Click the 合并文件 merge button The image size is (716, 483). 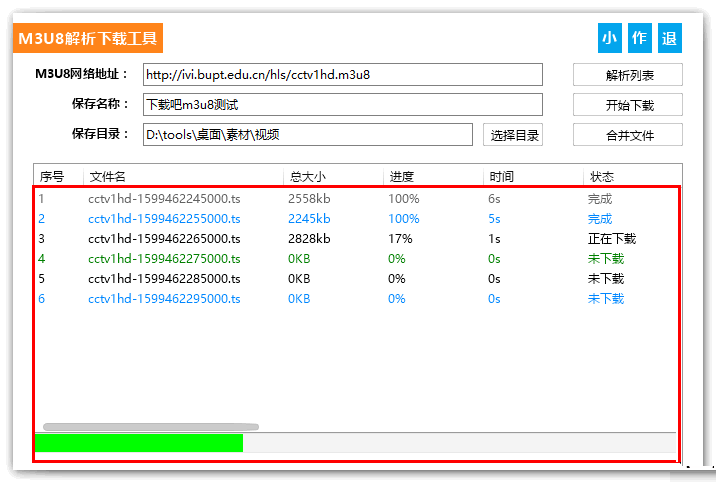(x=628, y=135)
